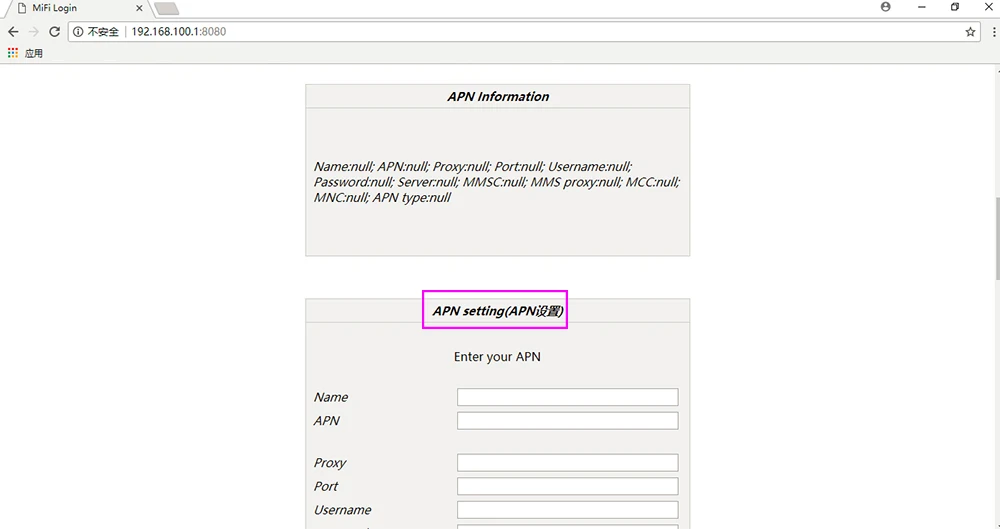This screenshot has height=529, width=1000.
Task: Click the APN setting section header
Action: (497, 311)
